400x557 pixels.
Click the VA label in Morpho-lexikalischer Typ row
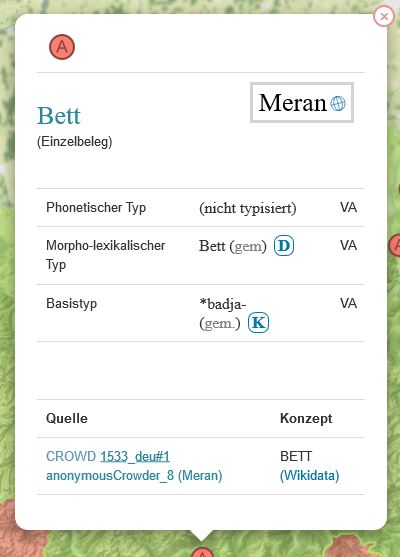[348, 245]
